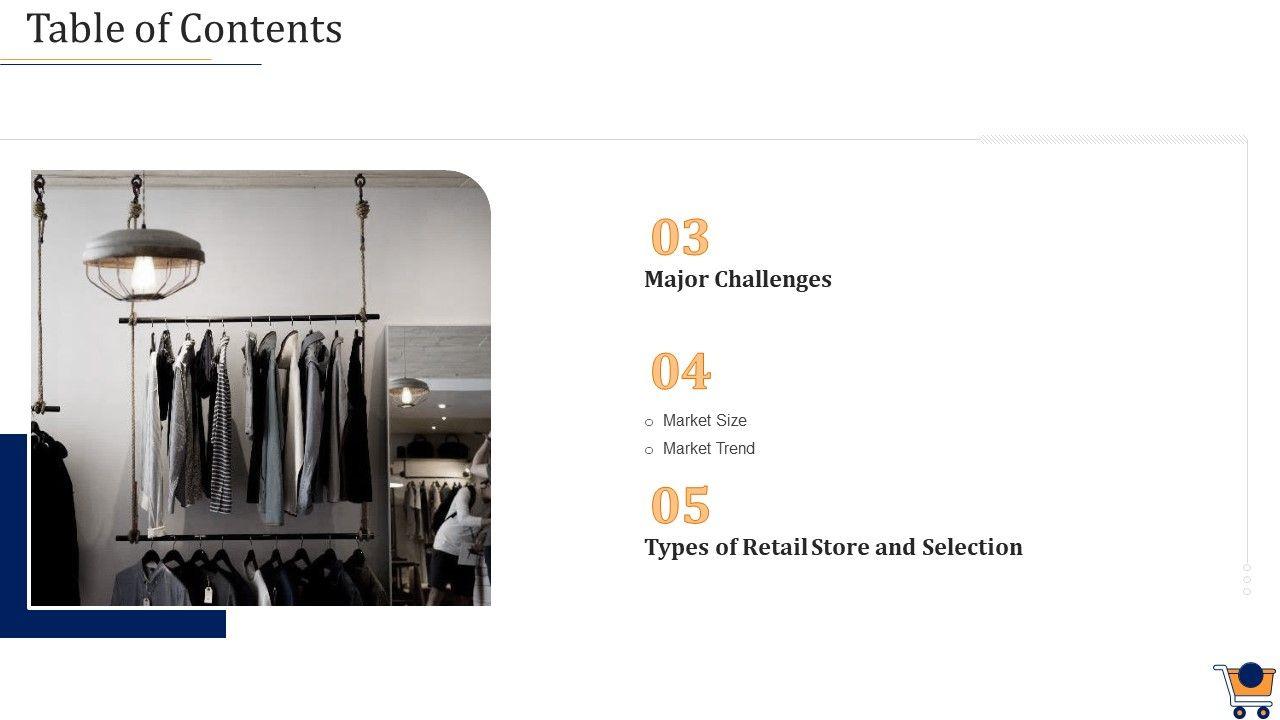This screenshot has height=720, width=1280.
Task: Click the top decorative dot on right edge
Action: [1247, 568]
